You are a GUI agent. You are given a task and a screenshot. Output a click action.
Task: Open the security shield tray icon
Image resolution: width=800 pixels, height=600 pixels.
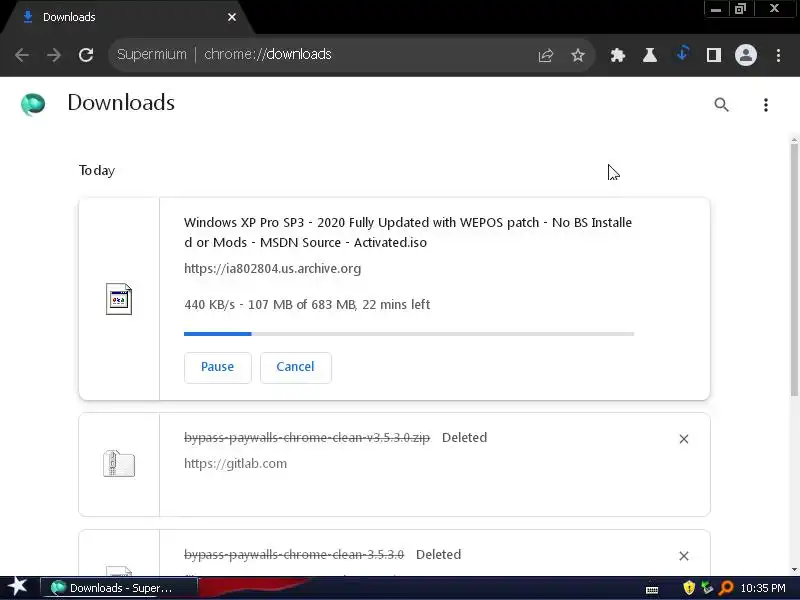click(x=689, y=588)
